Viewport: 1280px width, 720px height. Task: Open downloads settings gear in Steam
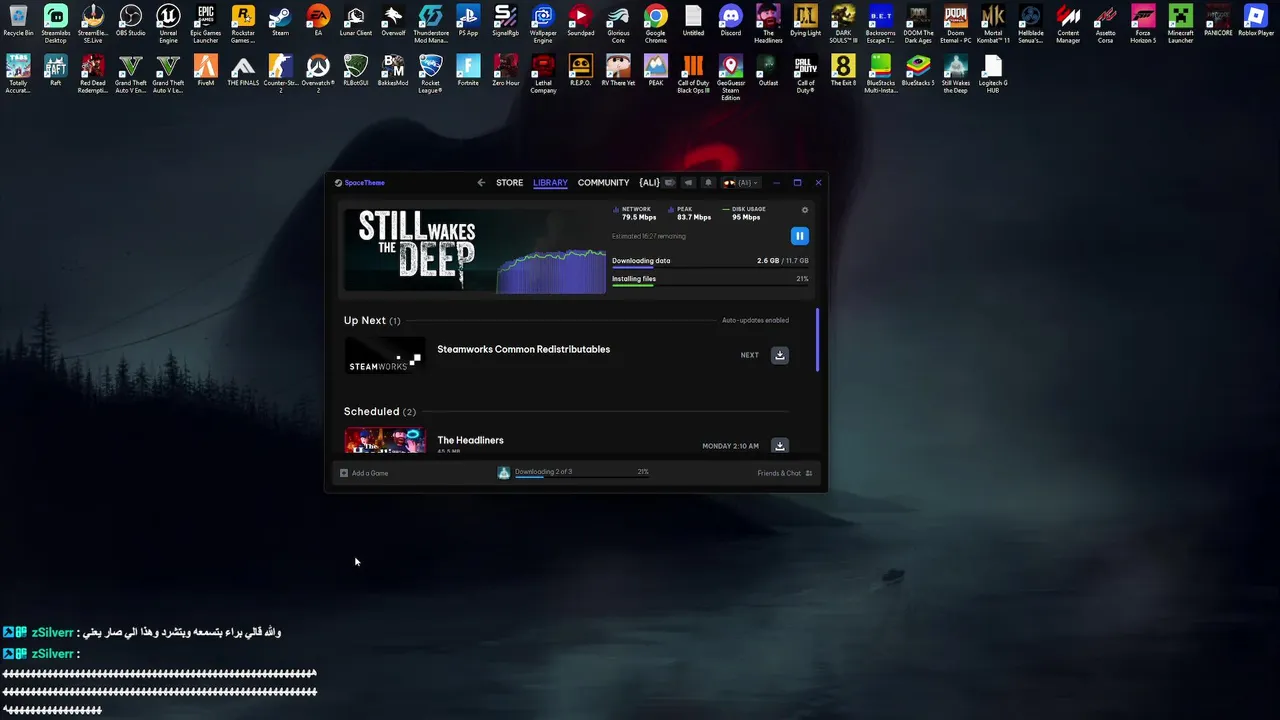pyautogui.click(x=805, y=210)
